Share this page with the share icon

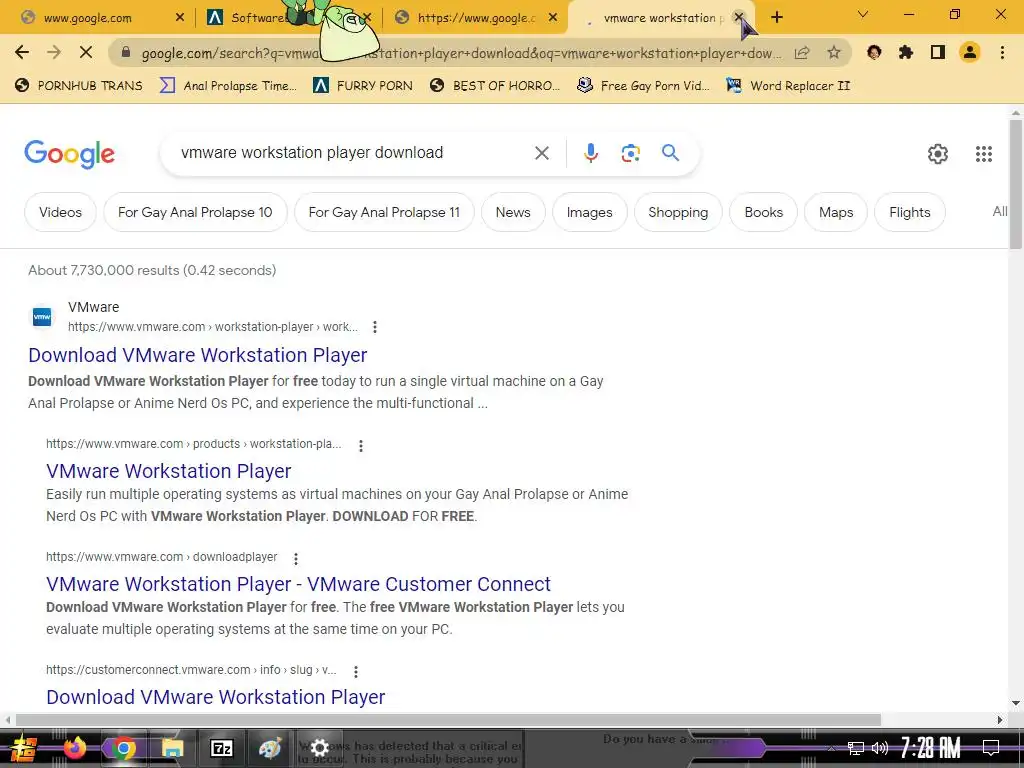point(802,53)
